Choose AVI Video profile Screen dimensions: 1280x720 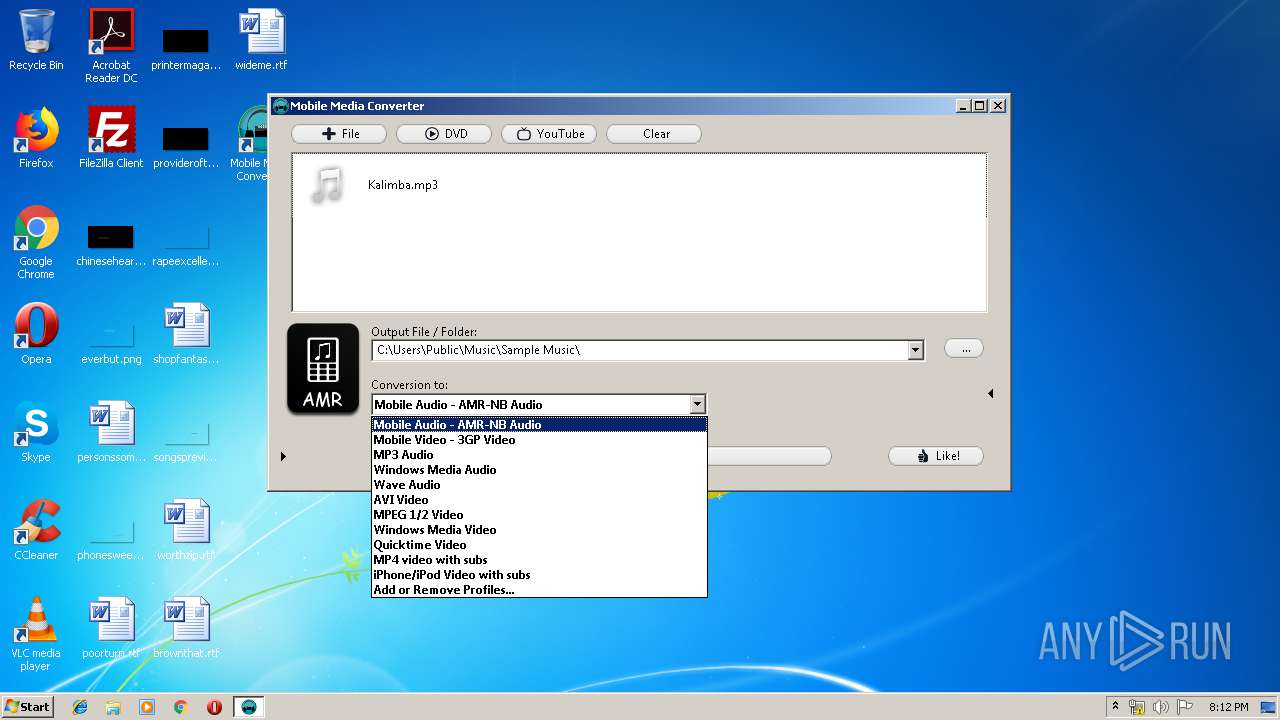pyautogui.click(x=539, y=500)
